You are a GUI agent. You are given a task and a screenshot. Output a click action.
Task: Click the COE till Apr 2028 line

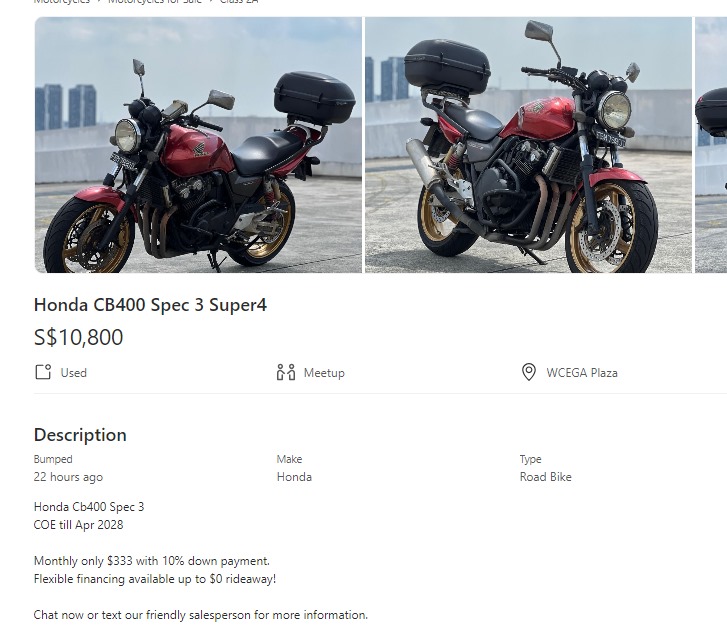[x=78, y=525]
